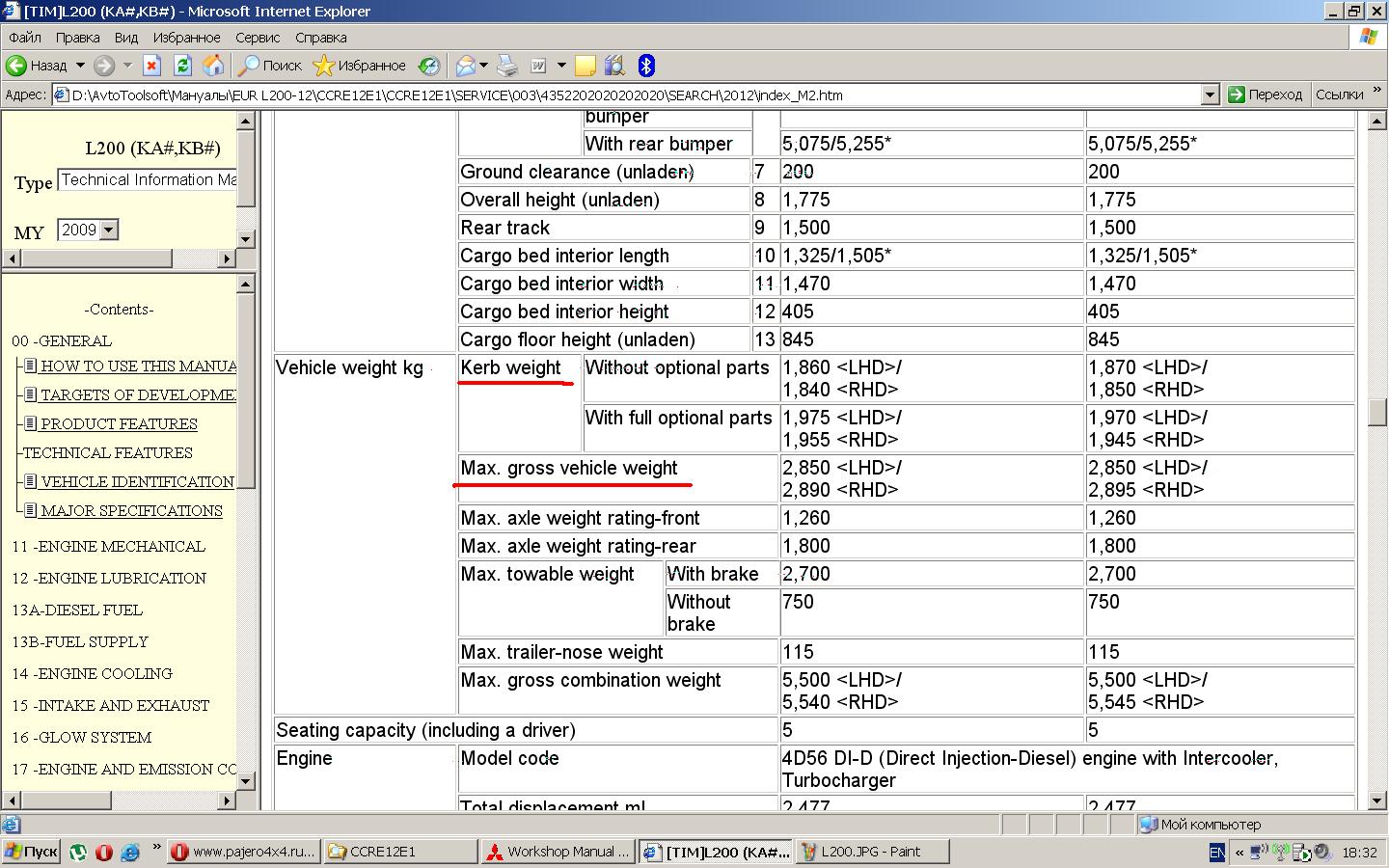The width and height of the screenshot is (1389, 868).
Task: Expand the address bar dropdown arrow
Action: [1210, 95]
